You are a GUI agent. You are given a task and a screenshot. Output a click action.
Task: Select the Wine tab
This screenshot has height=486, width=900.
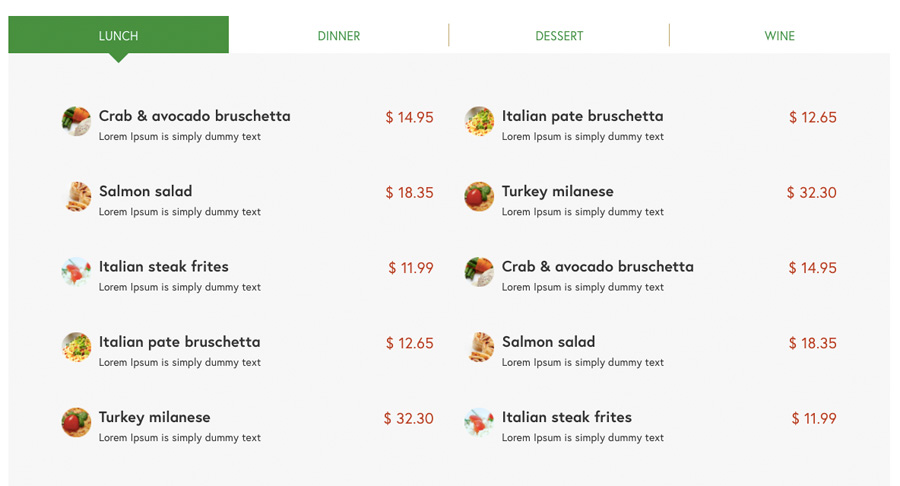[x=779, y=36]
